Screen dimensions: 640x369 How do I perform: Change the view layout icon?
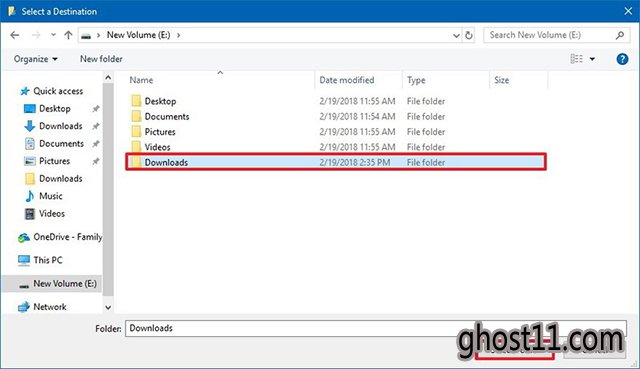point(576,59)
